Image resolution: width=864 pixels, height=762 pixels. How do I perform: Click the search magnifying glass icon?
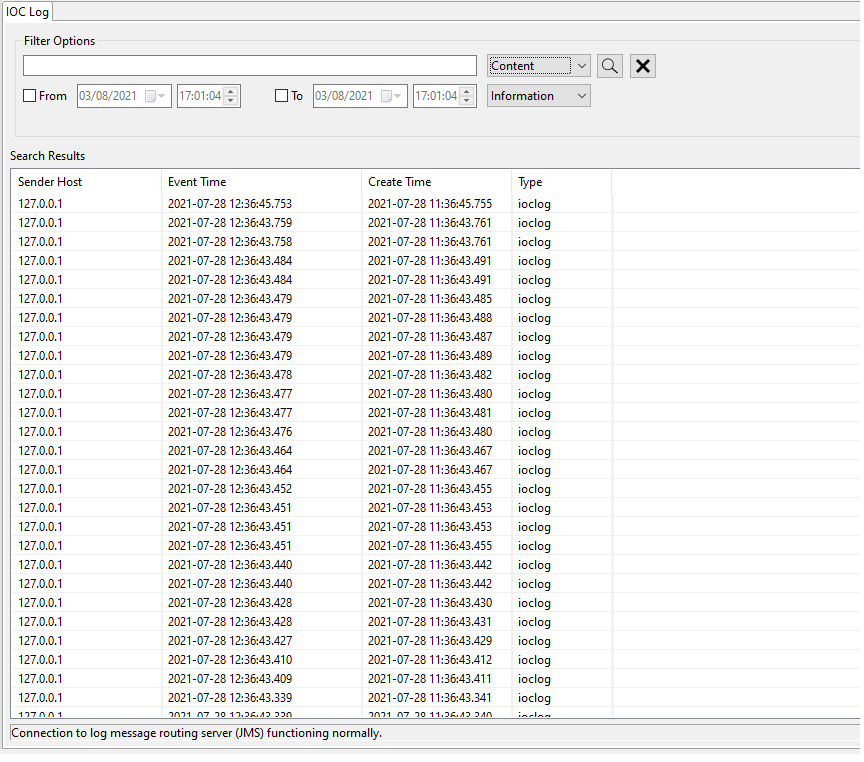point(610,65)
